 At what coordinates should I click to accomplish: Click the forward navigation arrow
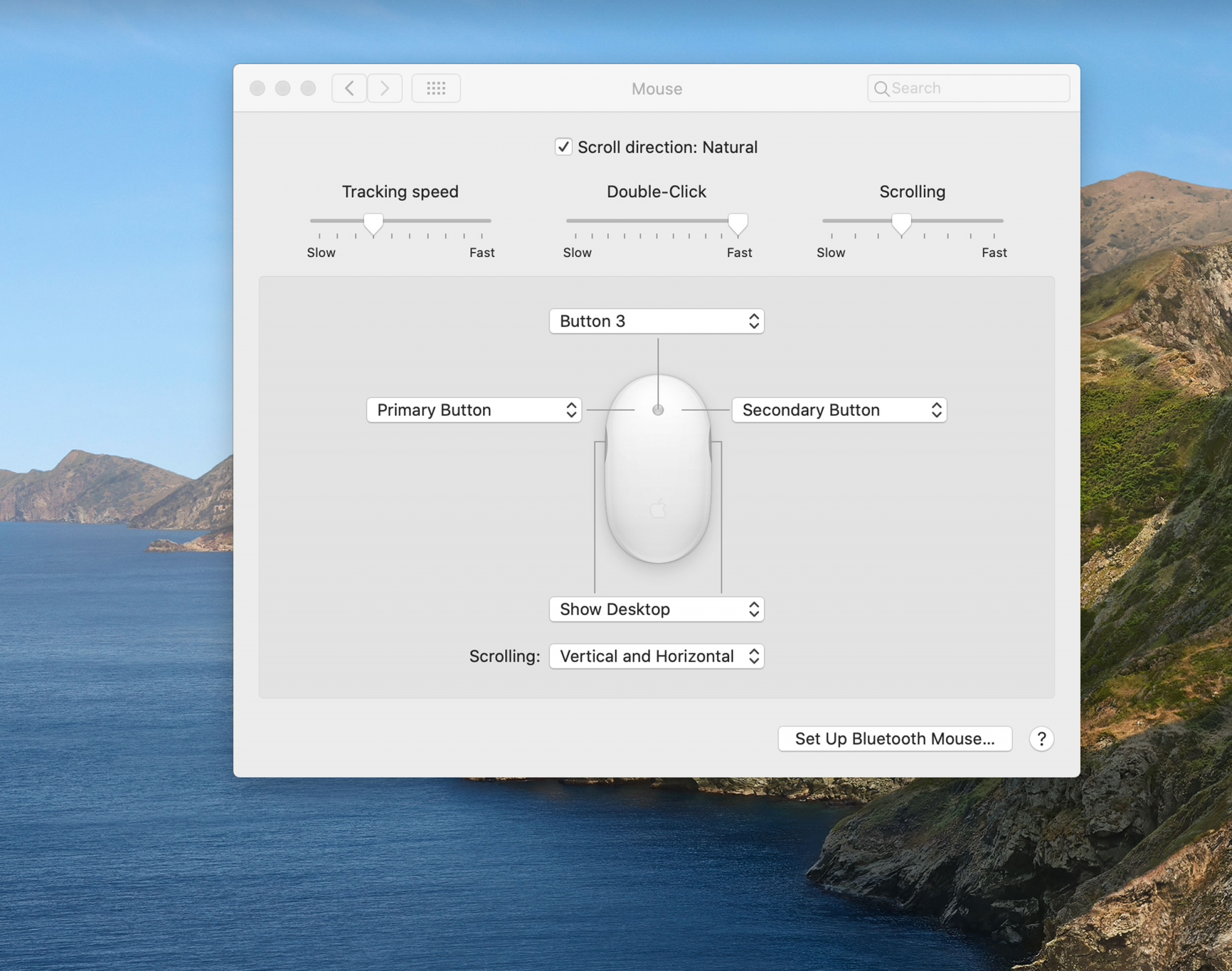click(x=385, y=88)
